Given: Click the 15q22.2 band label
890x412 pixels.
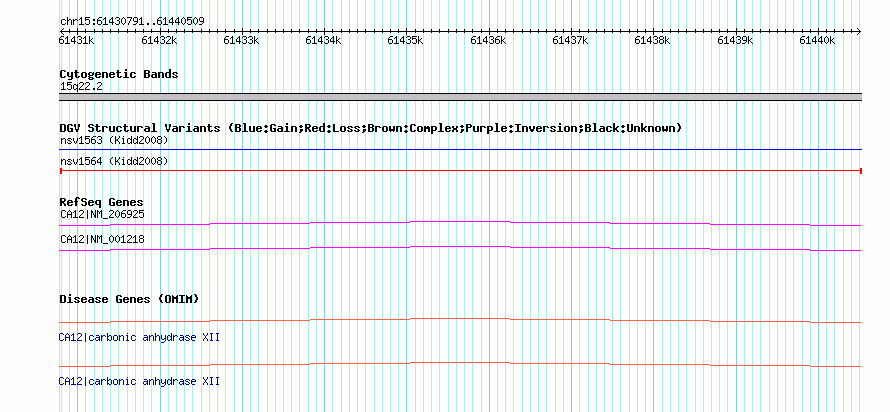Looking at the screenshot, I should (81, 87).
